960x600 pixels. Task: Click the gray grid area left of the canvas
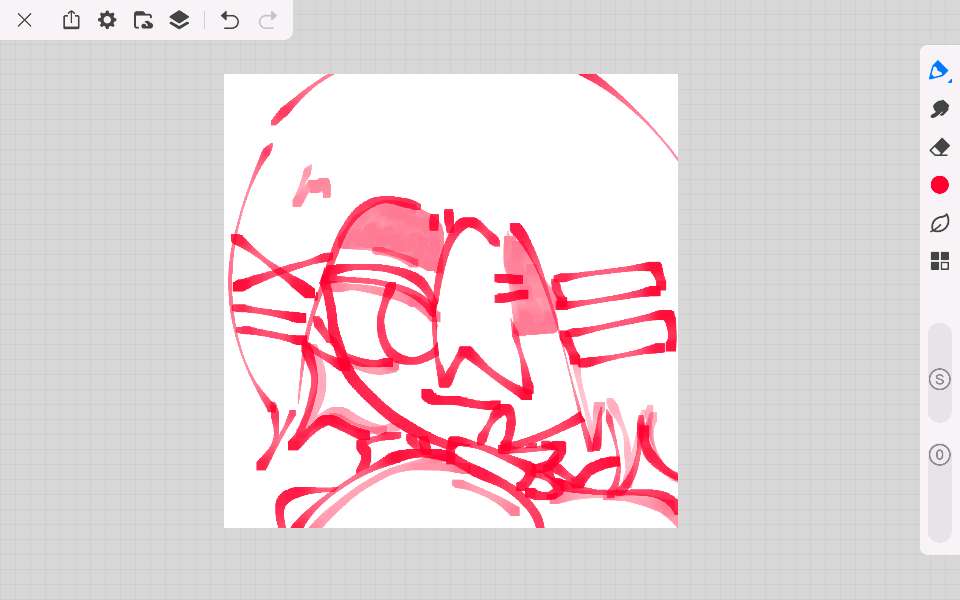pyautogui.click(x=110, y=300)
